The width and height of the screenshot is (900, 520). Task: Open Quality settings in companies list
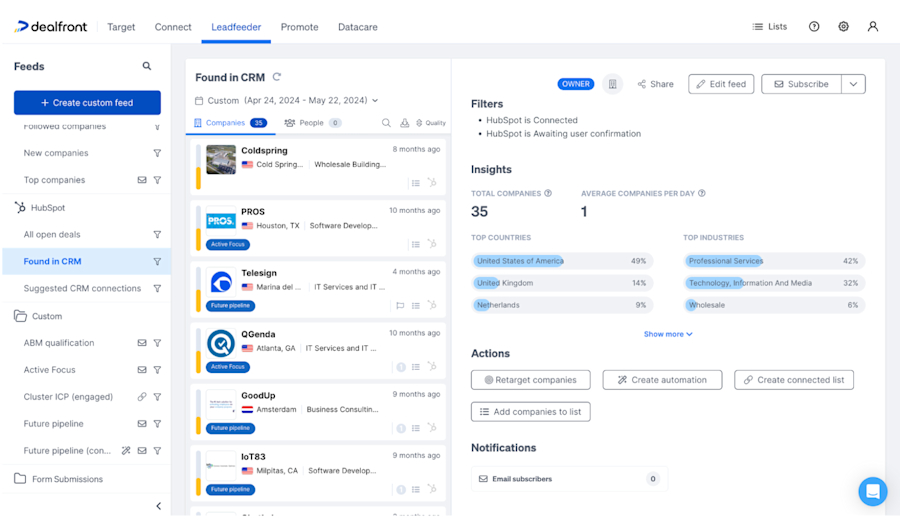point(431,123)
